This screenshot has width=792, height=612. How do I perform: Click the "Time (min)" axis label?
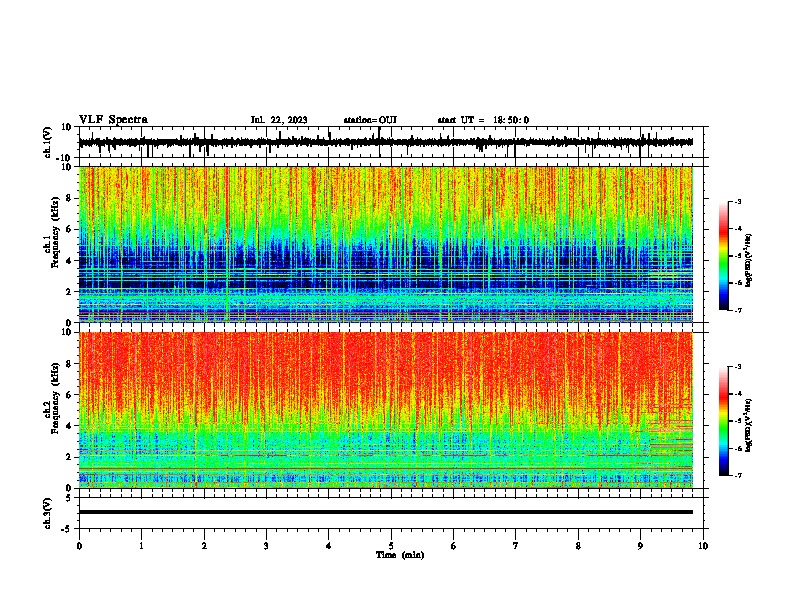coord(400,555)
